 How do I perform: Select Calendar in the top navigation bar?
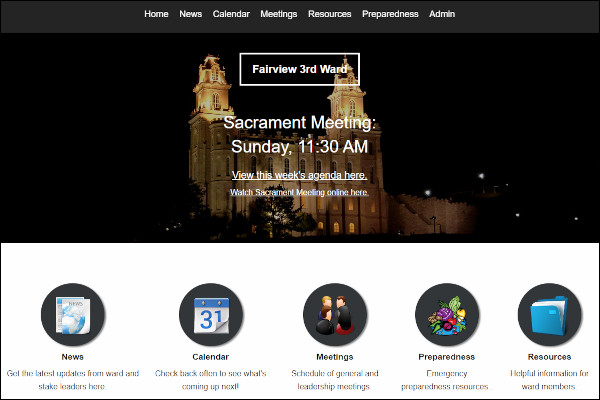pyautogui.click(x=231, y=15)
